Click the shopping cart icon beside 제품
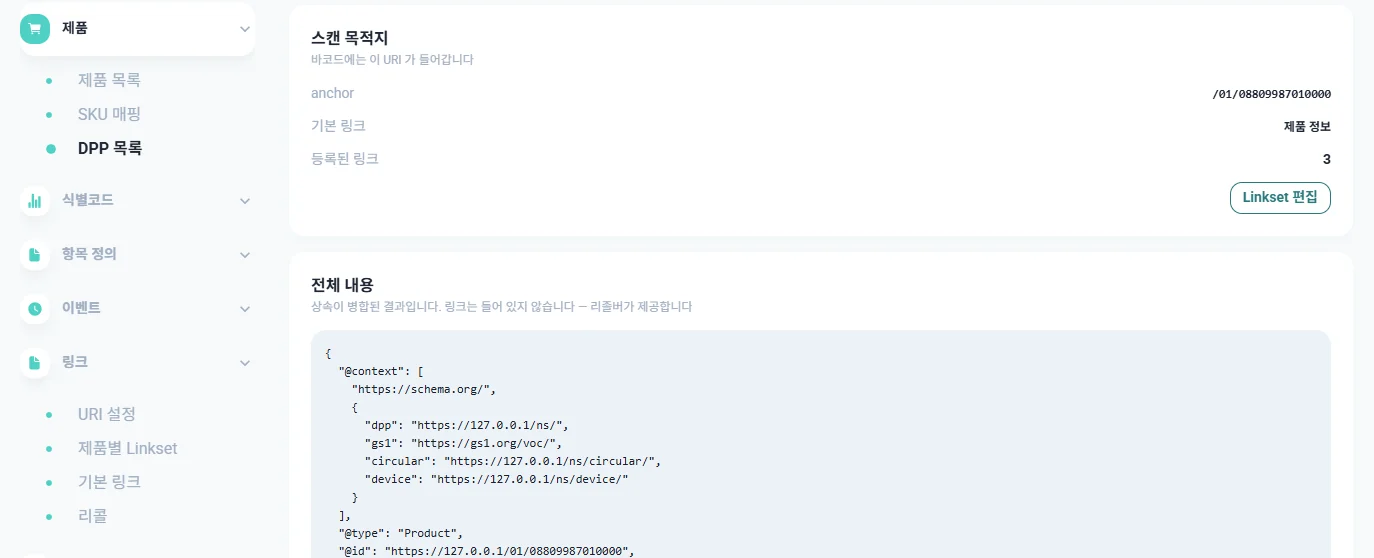Image resolution: width=1374 pixels, height=558 pixels. pos(35,29)
